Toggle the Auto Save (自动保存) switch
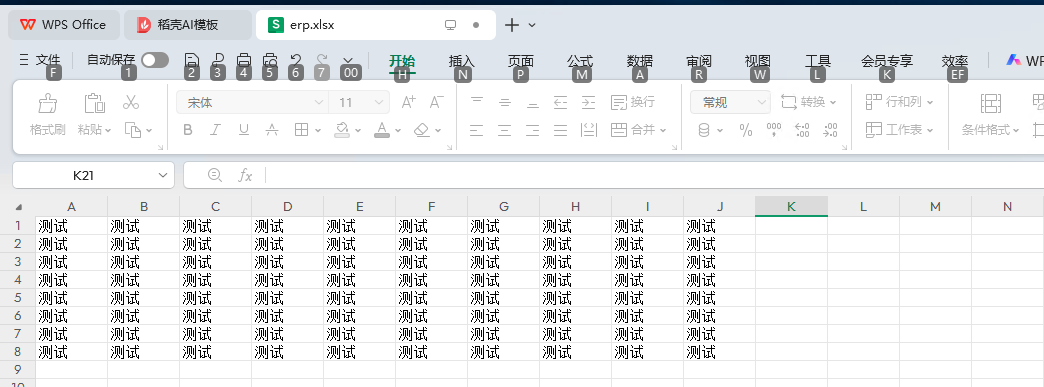1044x387 pixels. [x=154, y=60]
